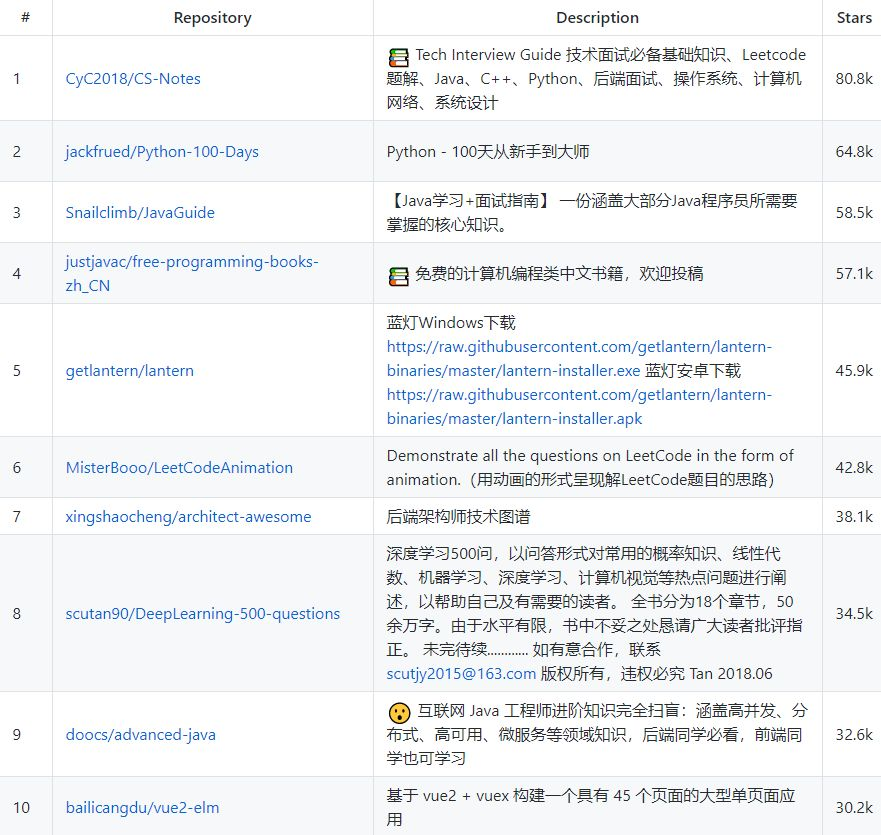Click the books emoji in free-programming-books row
Image resolution: width=881 pixels, height=835 pixels.
[398, 273]
